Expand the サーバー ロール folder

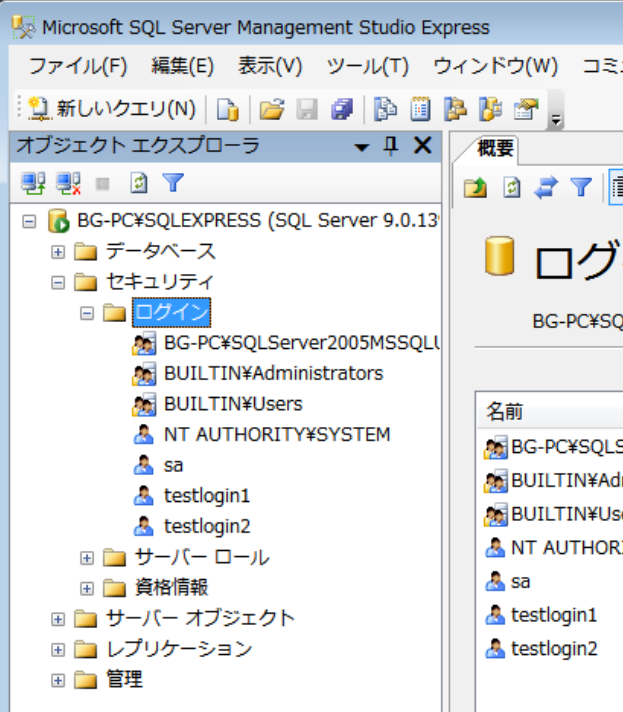click(87, 558)
